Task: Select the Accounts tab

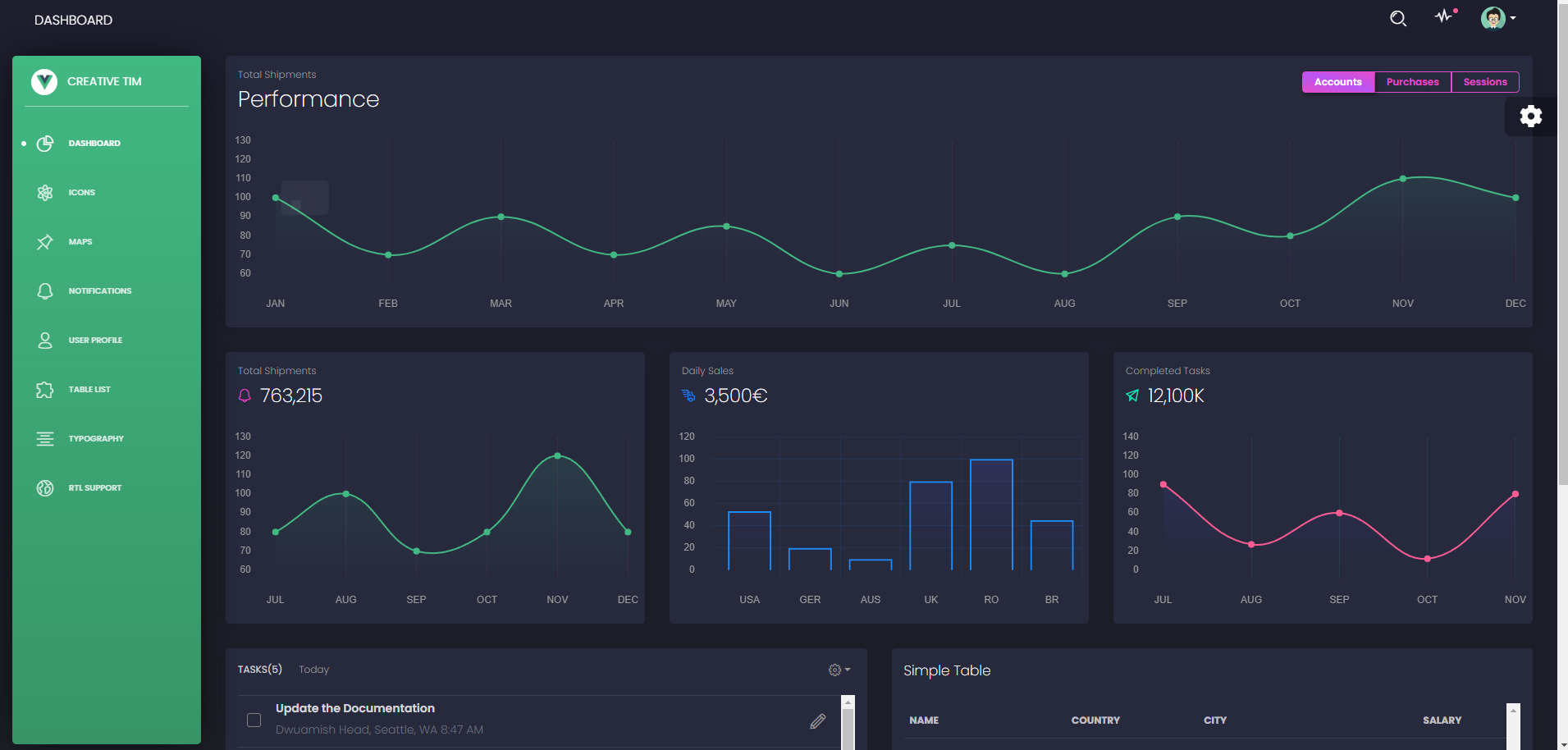Action: [1338, 81]
